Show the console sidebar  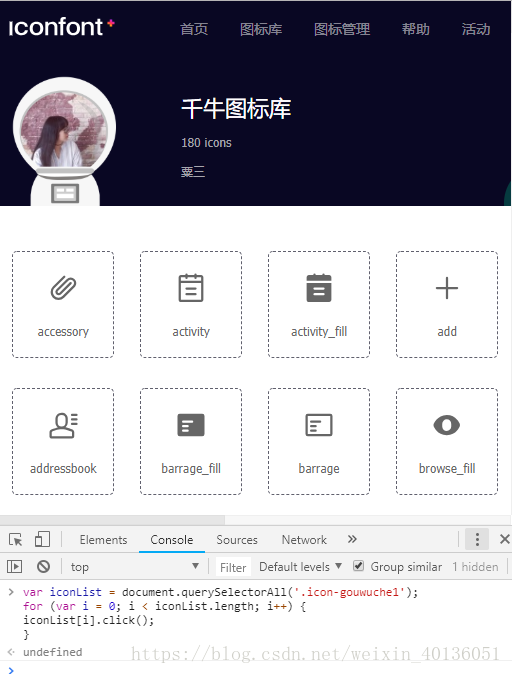pyautogui.click(x=14, y=567)
